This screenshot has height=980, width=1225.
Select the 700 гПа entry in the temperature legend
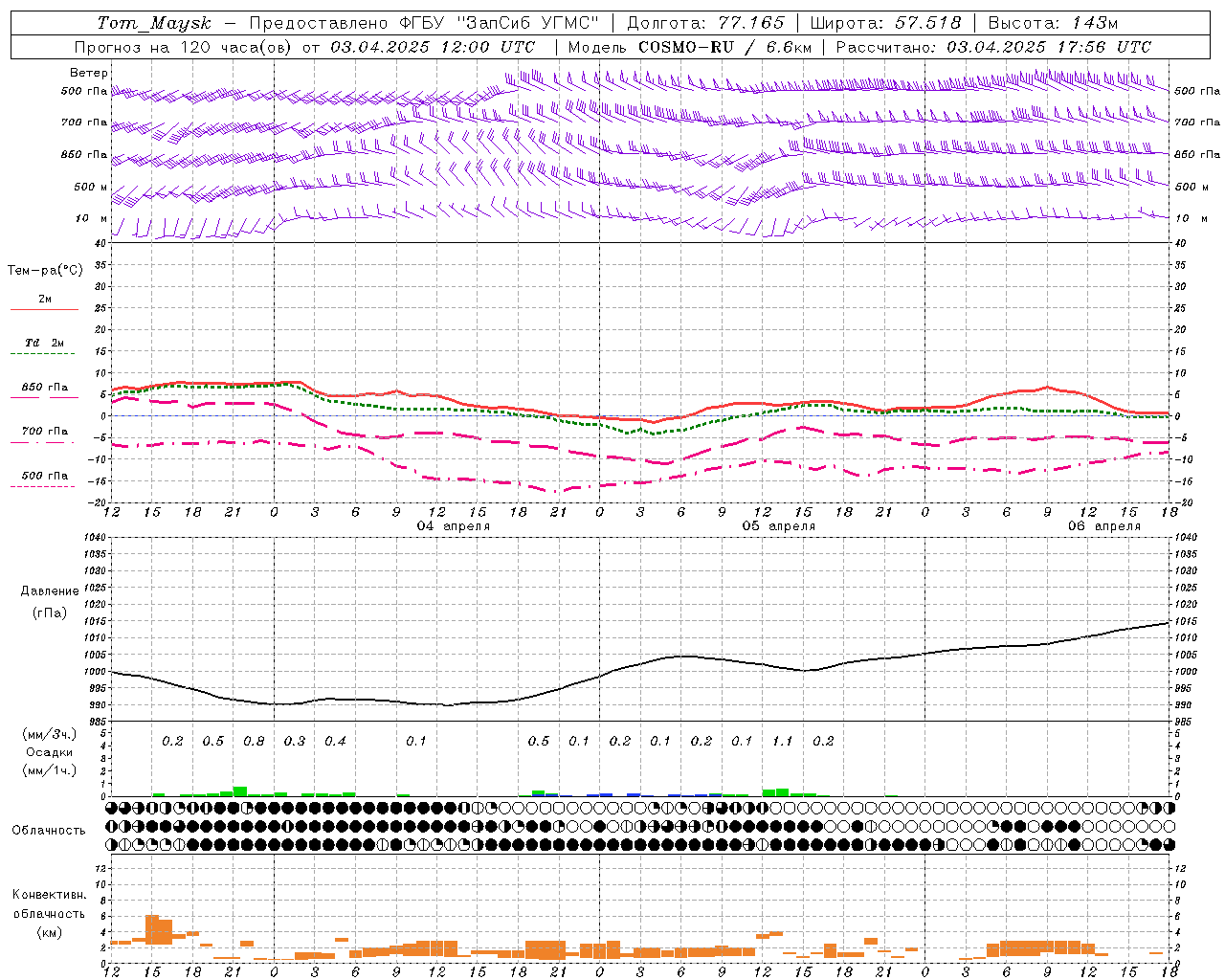point(45,432)
